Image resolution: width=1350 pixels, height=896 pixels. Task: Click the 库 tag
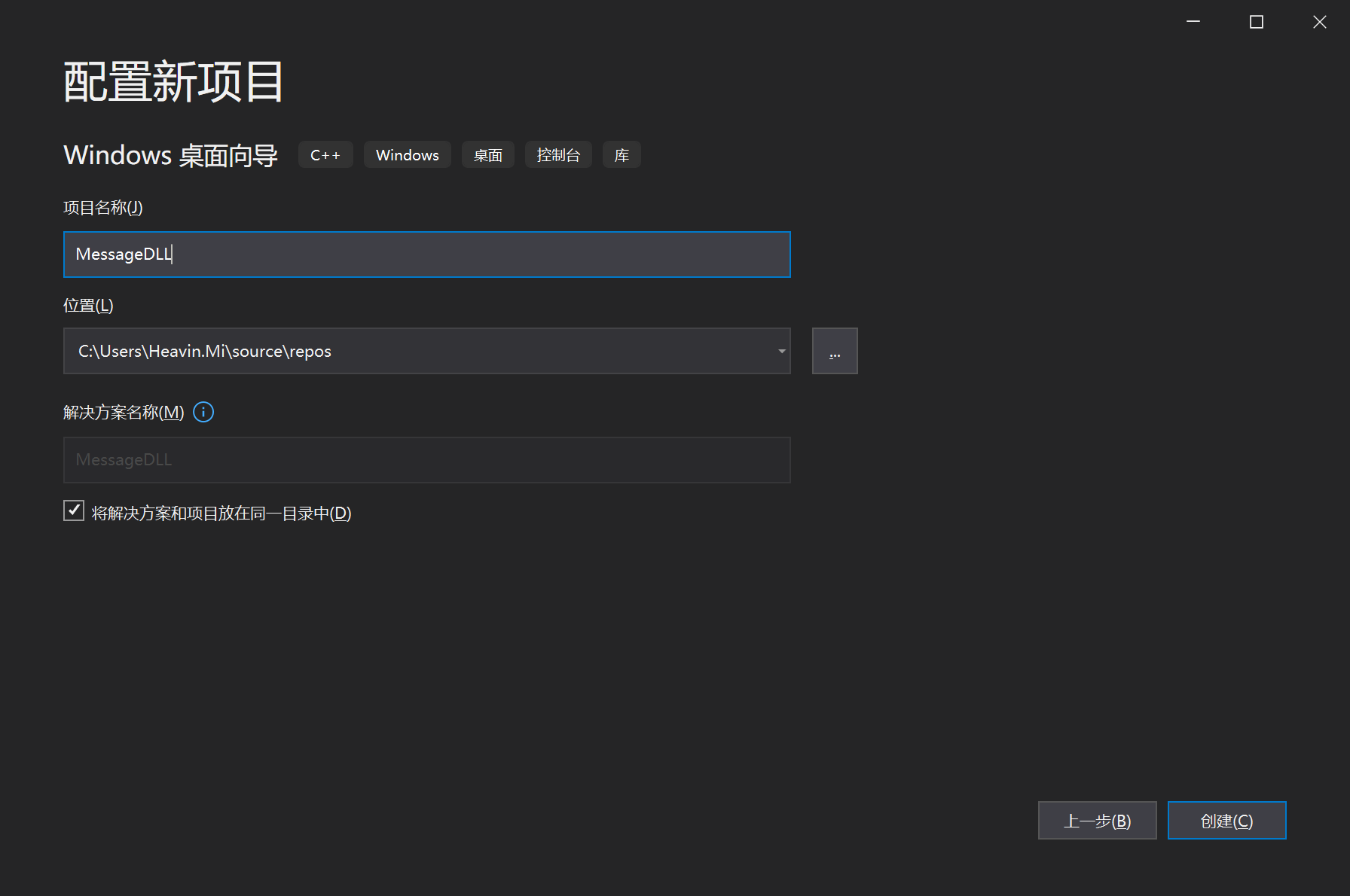click(622, 155)
